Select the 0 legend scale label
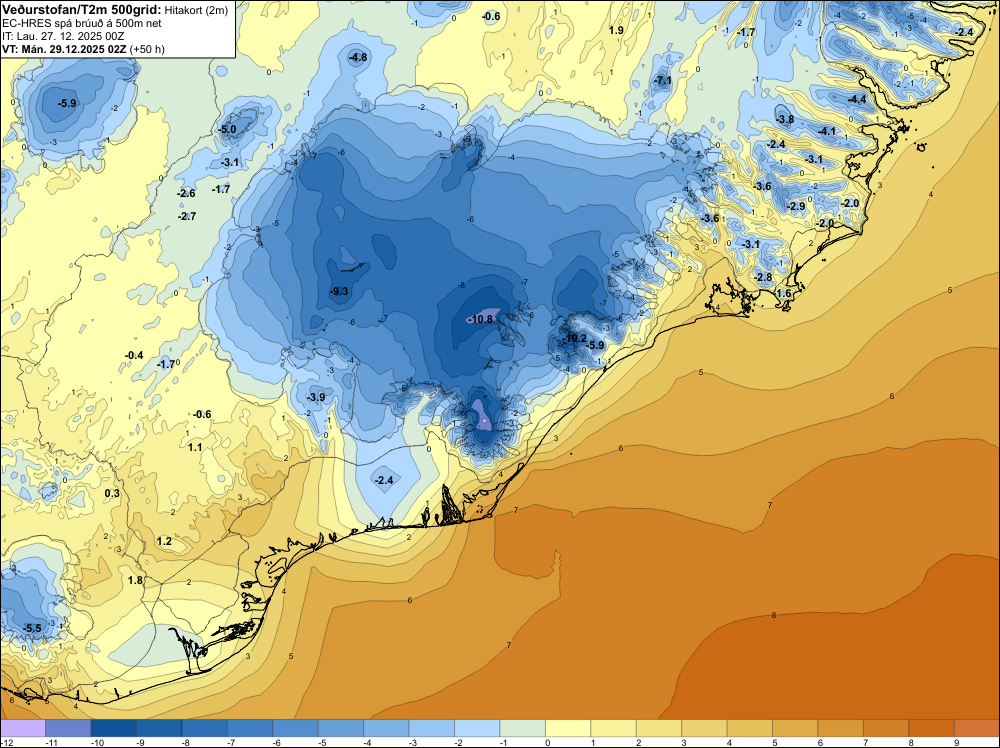Screen dimensions: 1000x748 coord(548,742)
